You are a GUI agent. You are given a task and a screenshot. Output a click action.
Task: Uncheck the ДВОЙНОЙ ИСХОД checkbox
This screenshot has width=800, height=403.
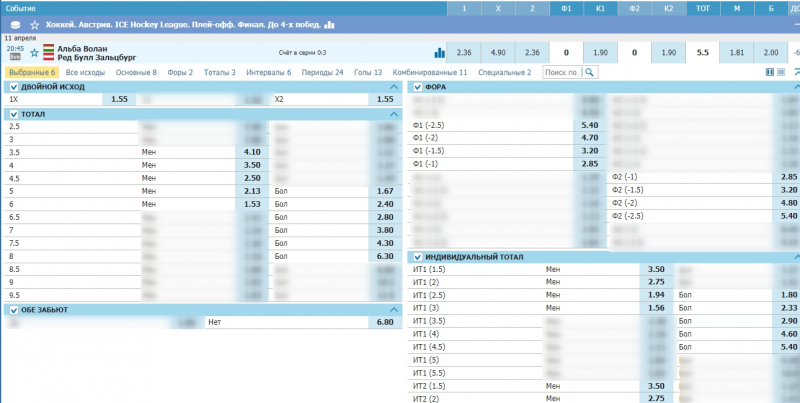[x=13, y=87]
